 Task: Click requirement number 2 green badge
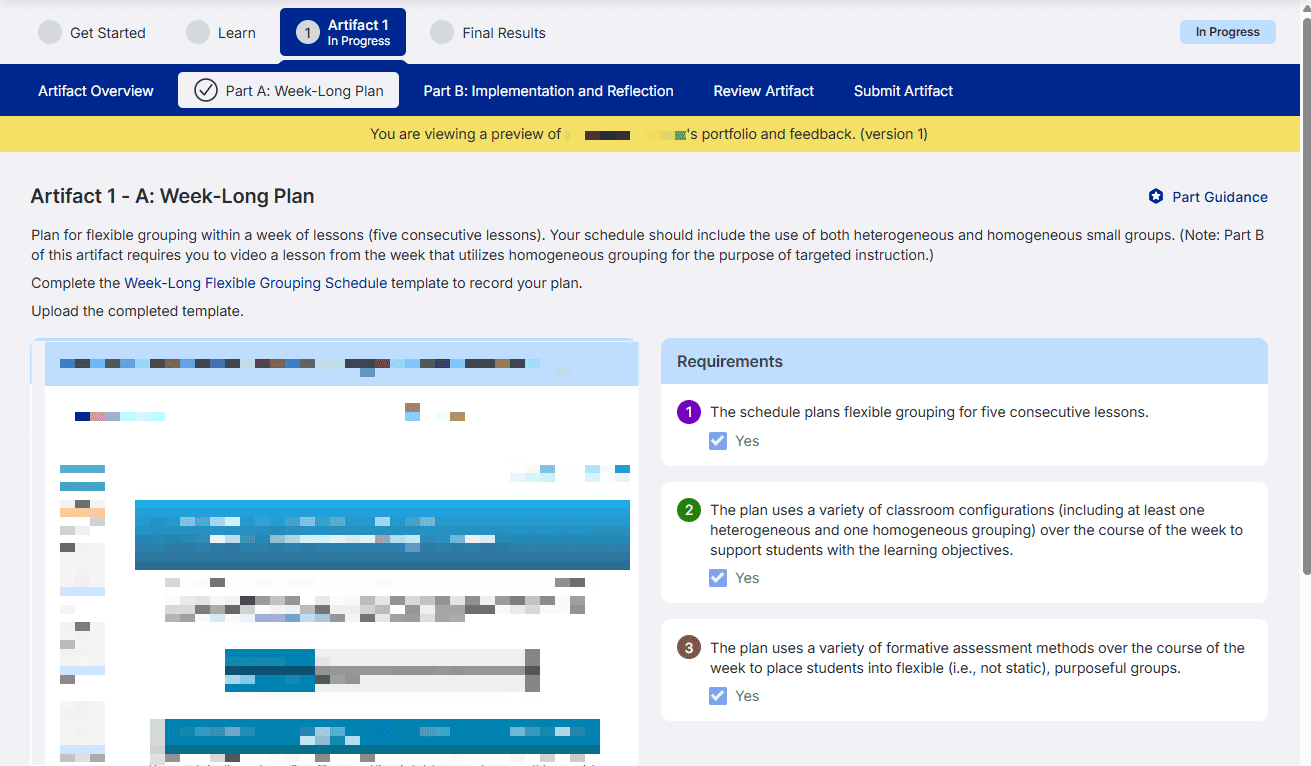[689, 510]
